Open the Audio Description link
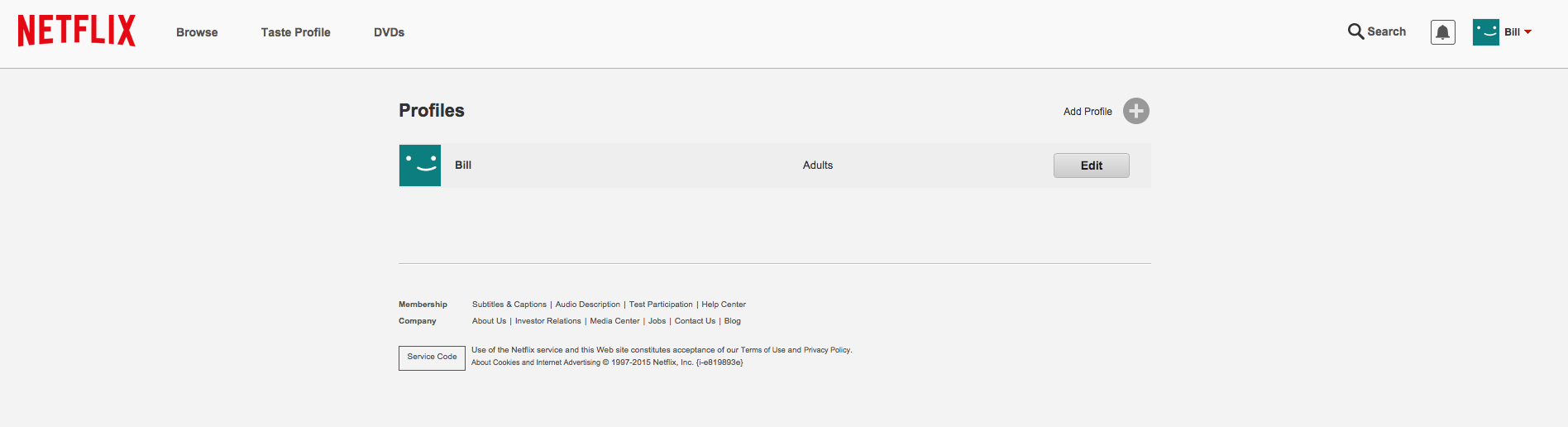 587,305
